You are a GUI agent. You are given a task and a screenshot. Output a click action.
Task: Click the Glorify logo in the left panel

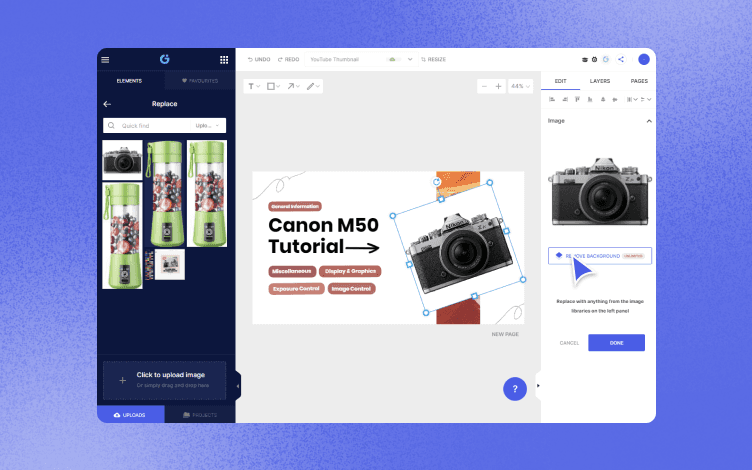[x=164, y=59]
